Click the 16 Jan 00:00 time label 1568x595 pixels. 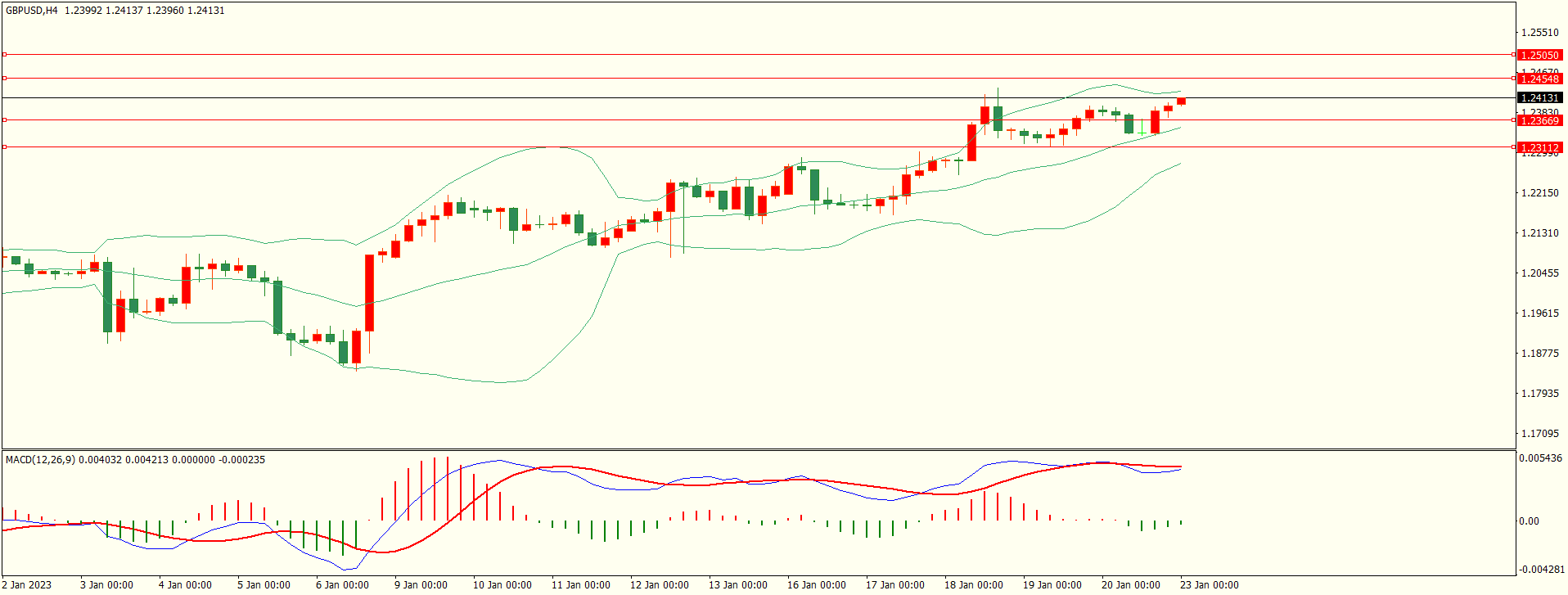(x=817, y=584)
